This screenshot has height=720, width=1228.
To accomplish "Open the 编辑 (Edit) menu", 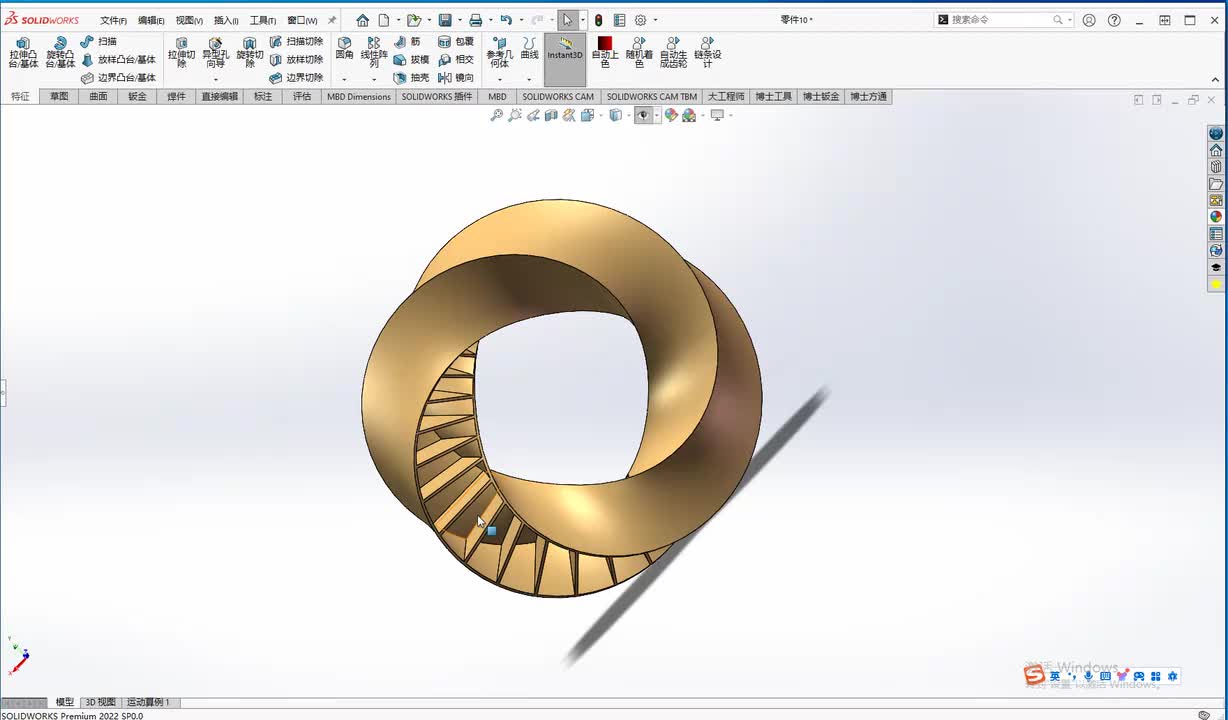I will (x=151, y=20).
